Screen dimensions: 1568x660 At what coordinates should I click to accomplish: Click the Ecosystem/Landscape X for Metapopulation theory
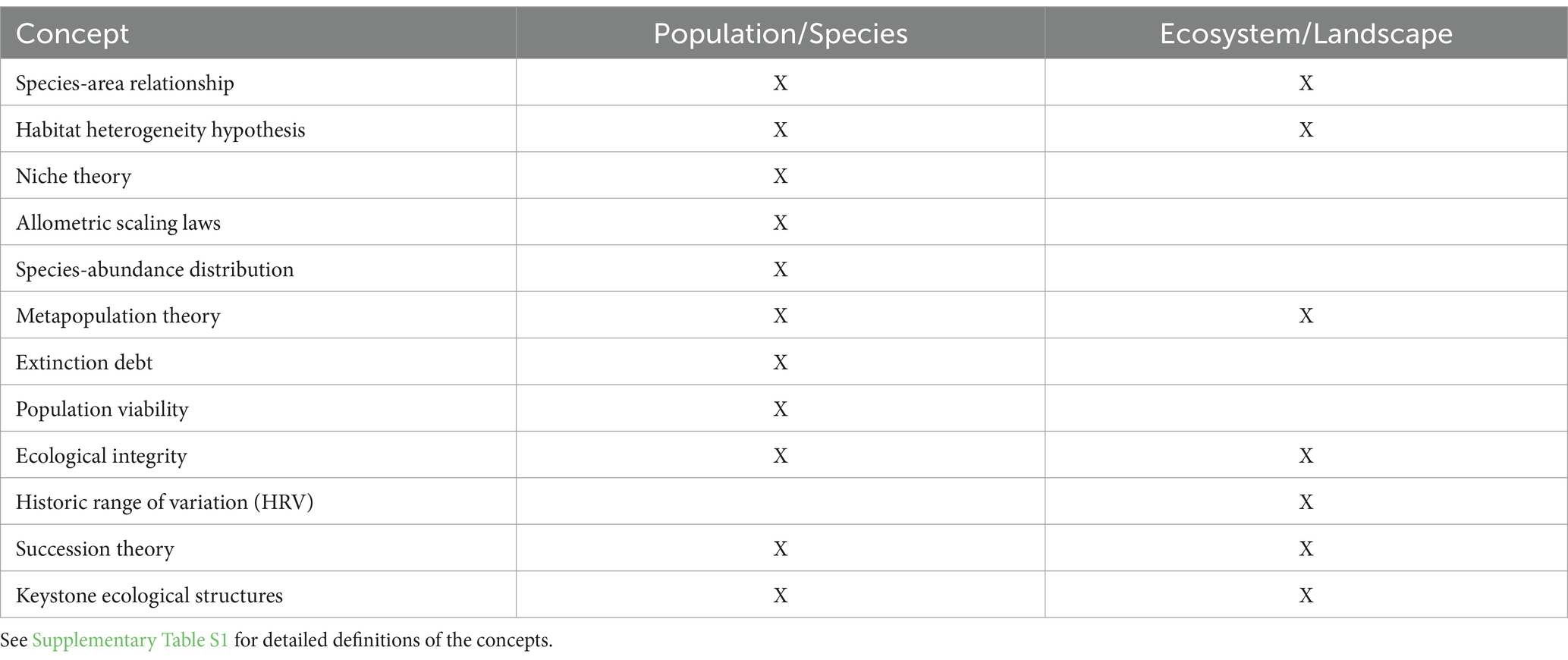(x=1306, y=316)
